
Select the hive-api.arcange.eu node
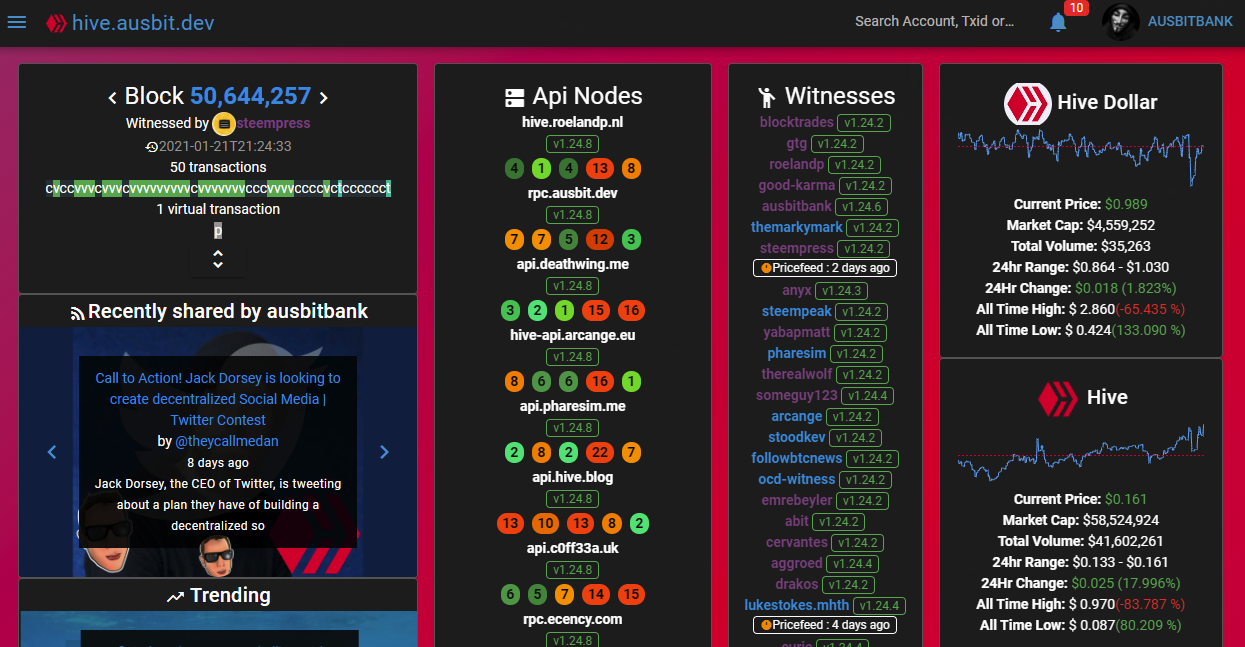[x=573, y=335]
